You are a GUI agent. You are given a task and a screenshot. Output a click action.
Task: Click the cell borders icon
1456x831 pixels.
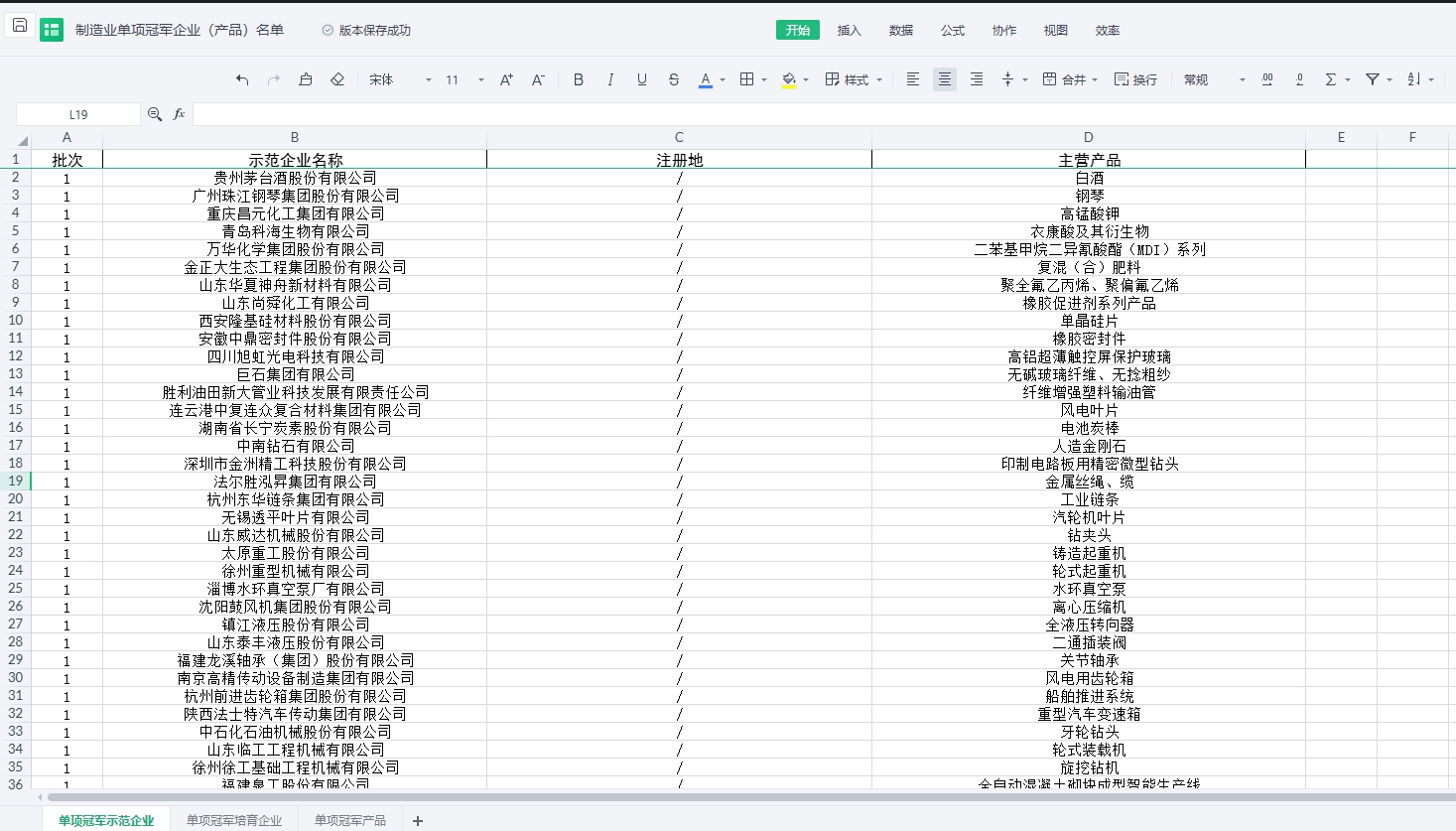(747, 79)
